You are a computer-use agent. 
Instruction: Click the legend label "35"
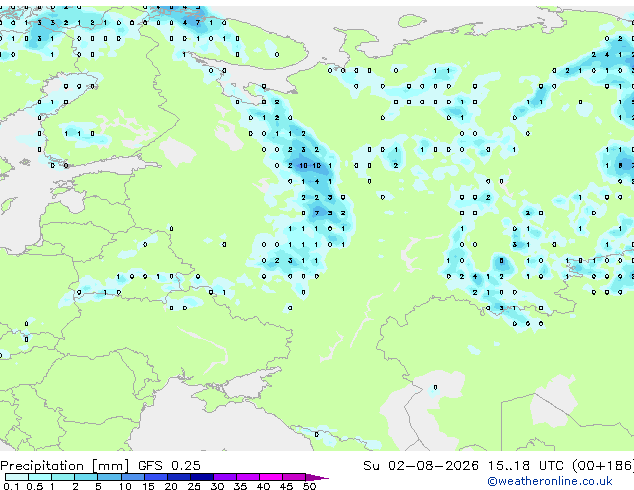[x=240, y=486]
